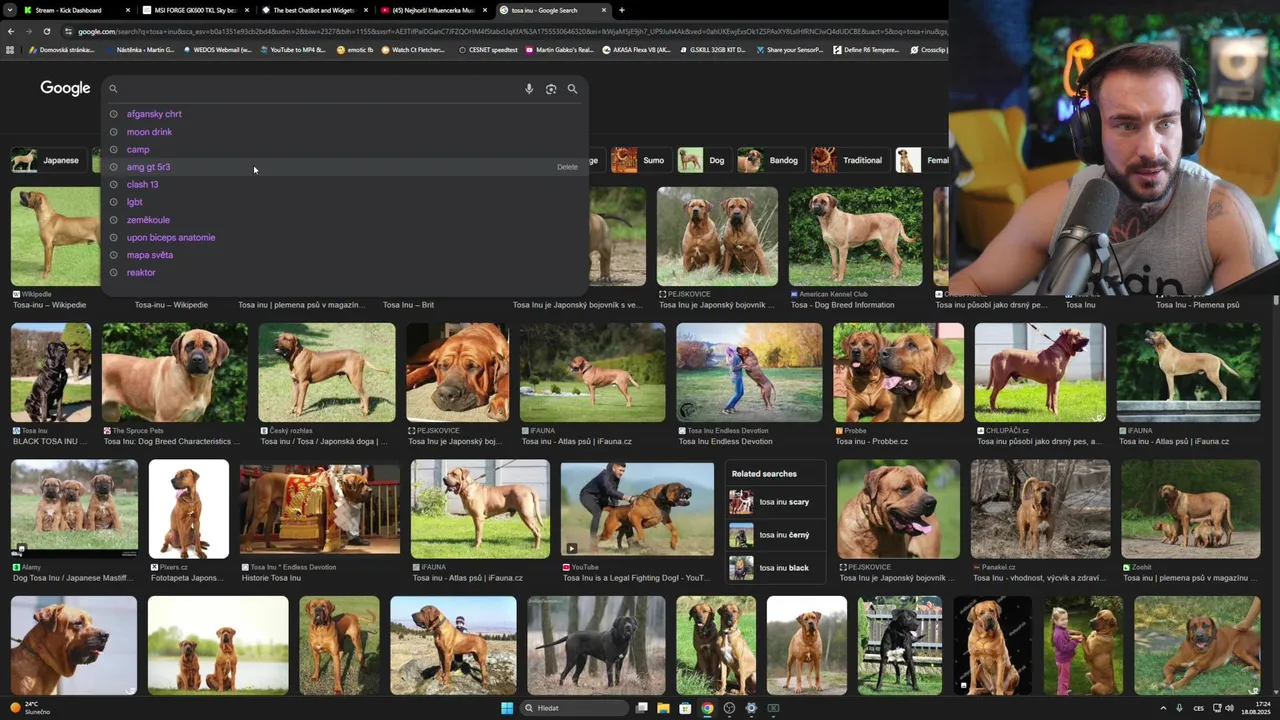Open Watch Ct Fletcher bookmark
1280x720 pixels.
(x=414, y=49)
